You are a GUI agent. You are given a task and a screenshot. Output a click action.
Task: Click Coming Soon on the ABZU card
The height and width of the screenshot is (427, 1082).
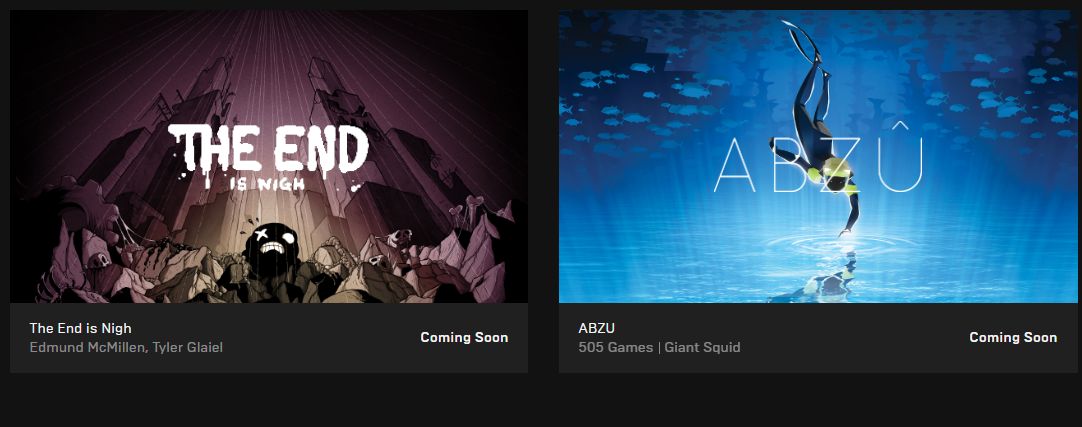[1013, 337]
